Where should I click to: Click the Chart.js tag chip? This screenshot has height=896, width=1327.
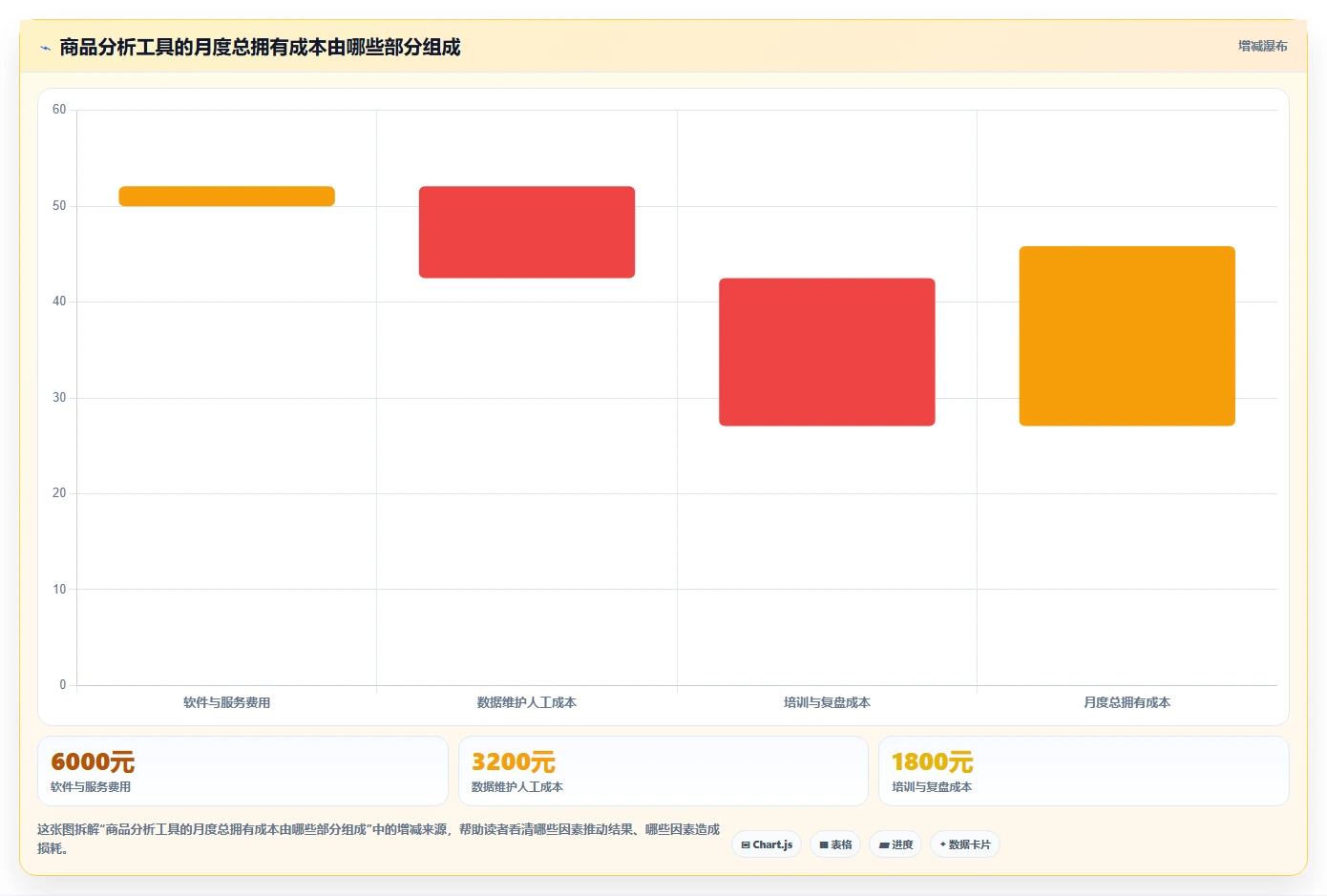click(767, 844)
